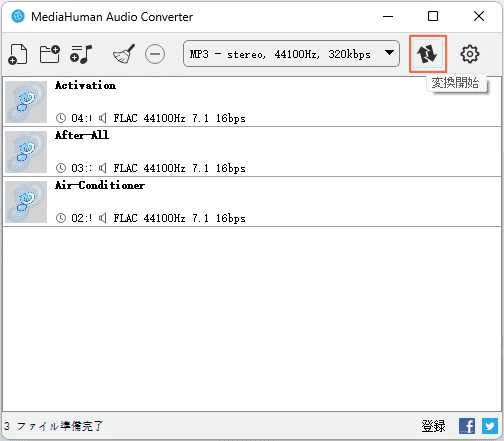Click the 登録 register link
The width and height of the screenshot is (504, 441).
(433, 426)
